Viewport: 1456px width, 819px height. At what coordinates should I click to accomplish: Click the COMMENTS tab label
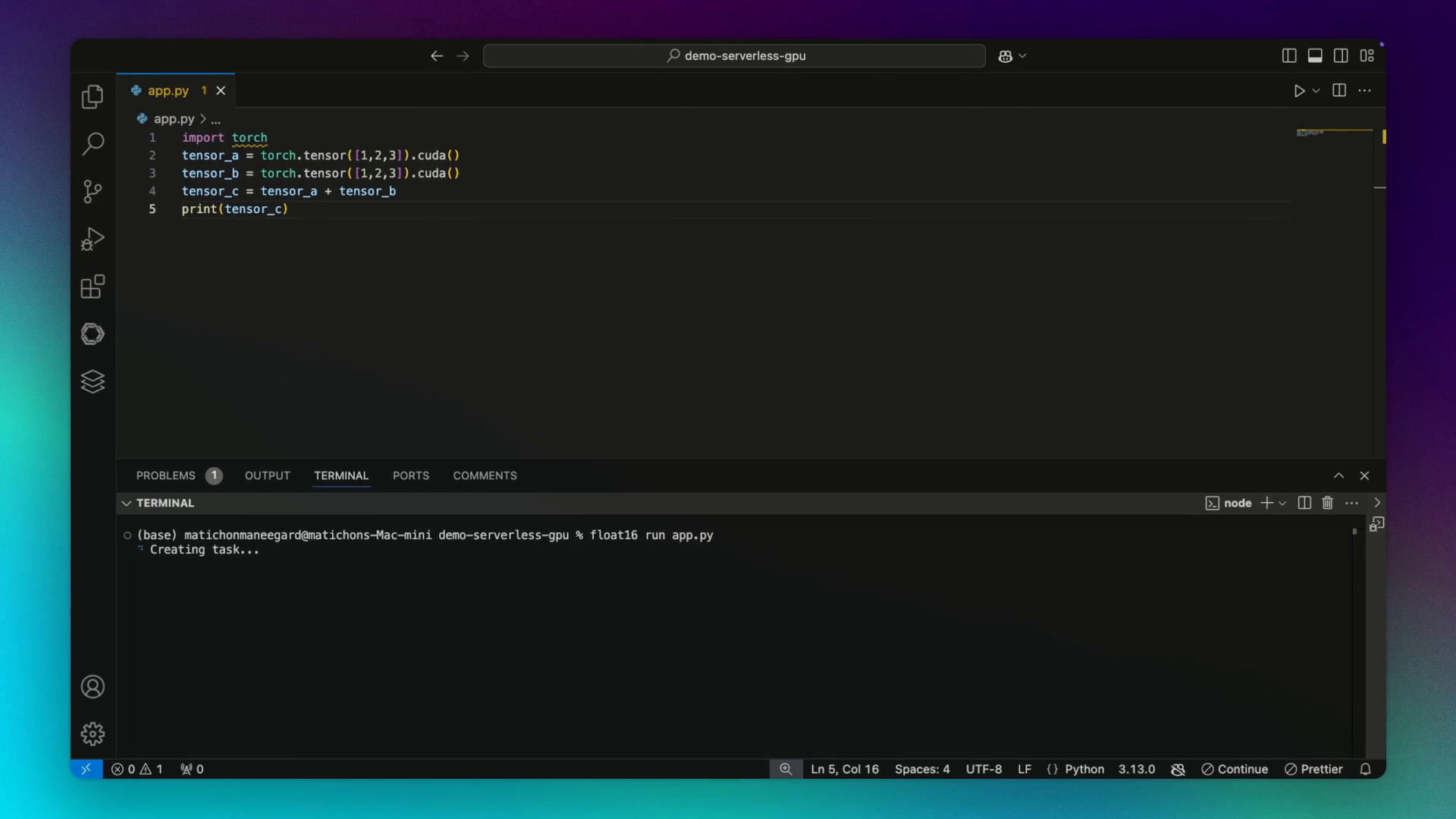(485, 475)
